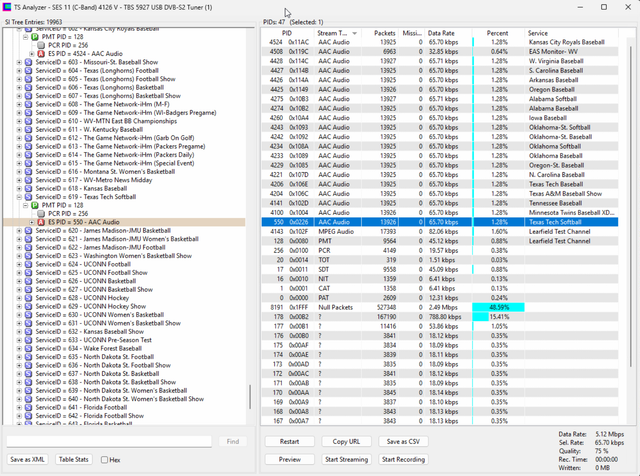Screen dimensions: 640x476
Task: Select the Kansas City Royals Baseball PID row
Action: [x=440, y=42]
